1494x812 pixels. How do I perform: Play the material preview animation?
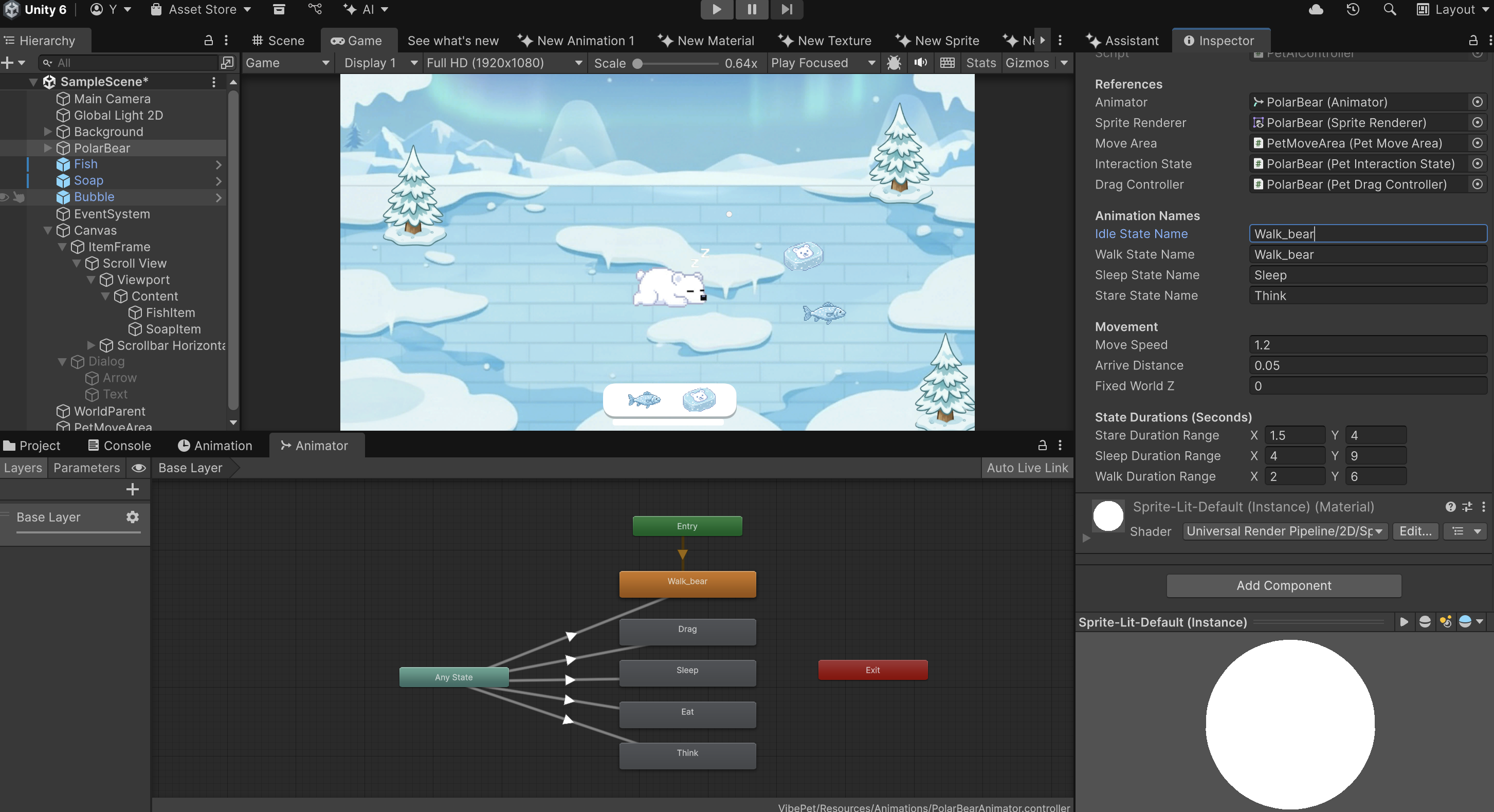[x=1404, y=621]
